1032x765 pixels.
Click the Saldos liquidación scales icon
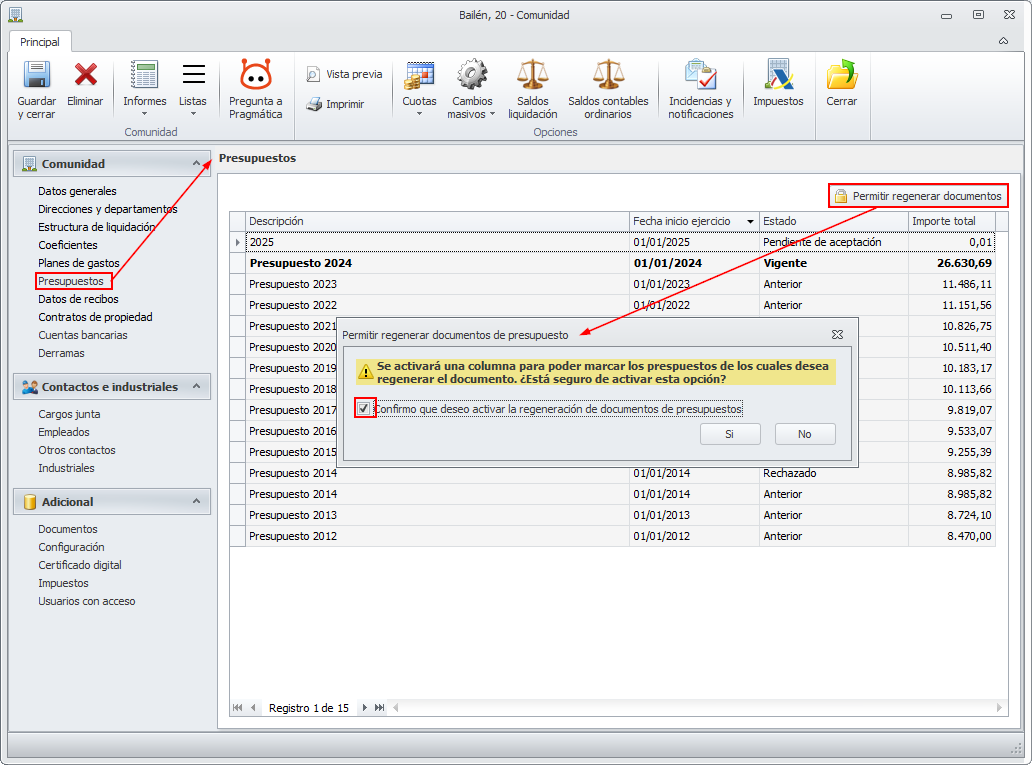coord(532,77)
